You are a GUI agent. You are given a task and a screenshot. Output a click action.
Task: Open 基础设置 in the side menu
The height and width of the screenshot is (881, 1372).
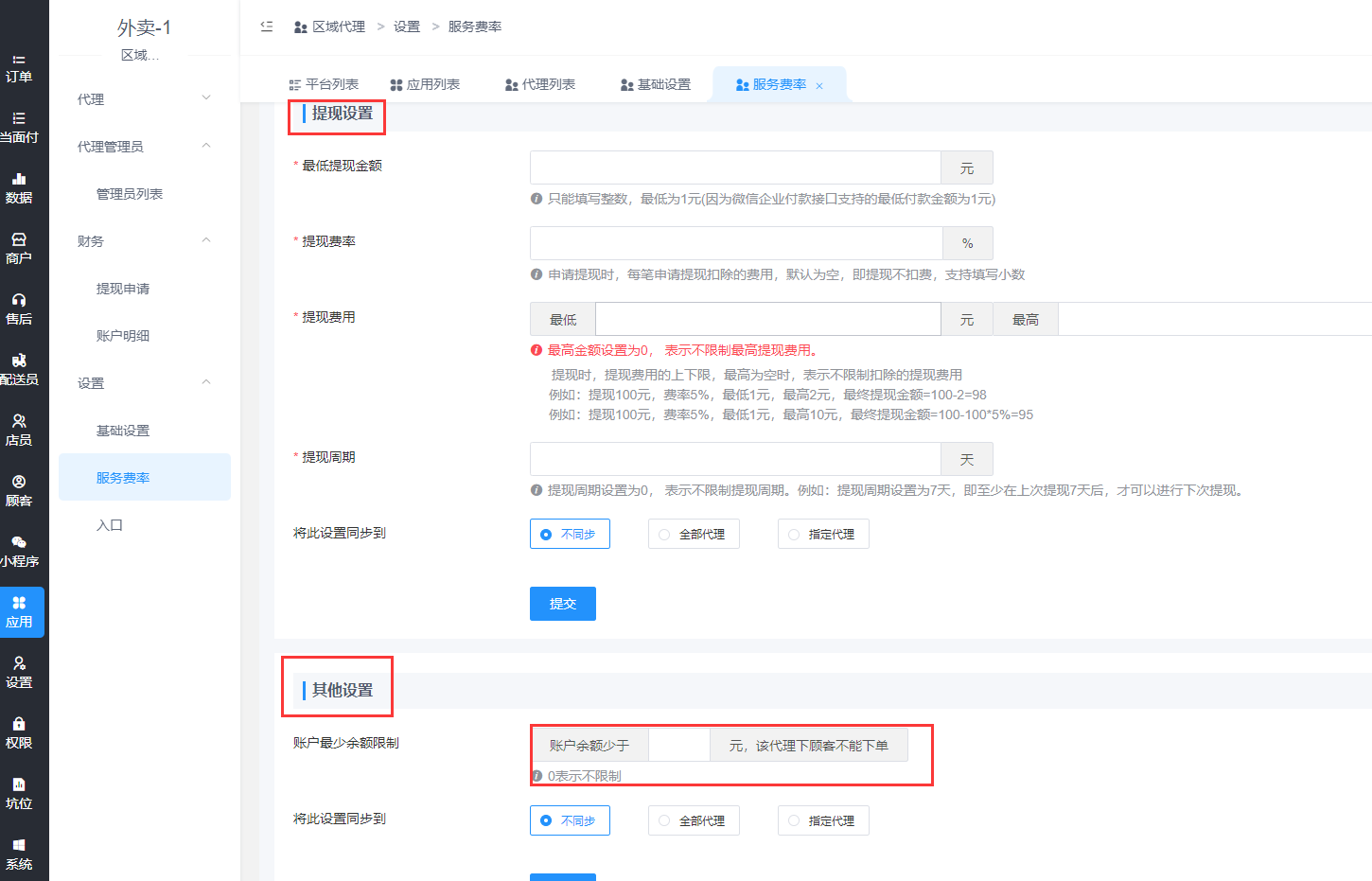[145, 430]
